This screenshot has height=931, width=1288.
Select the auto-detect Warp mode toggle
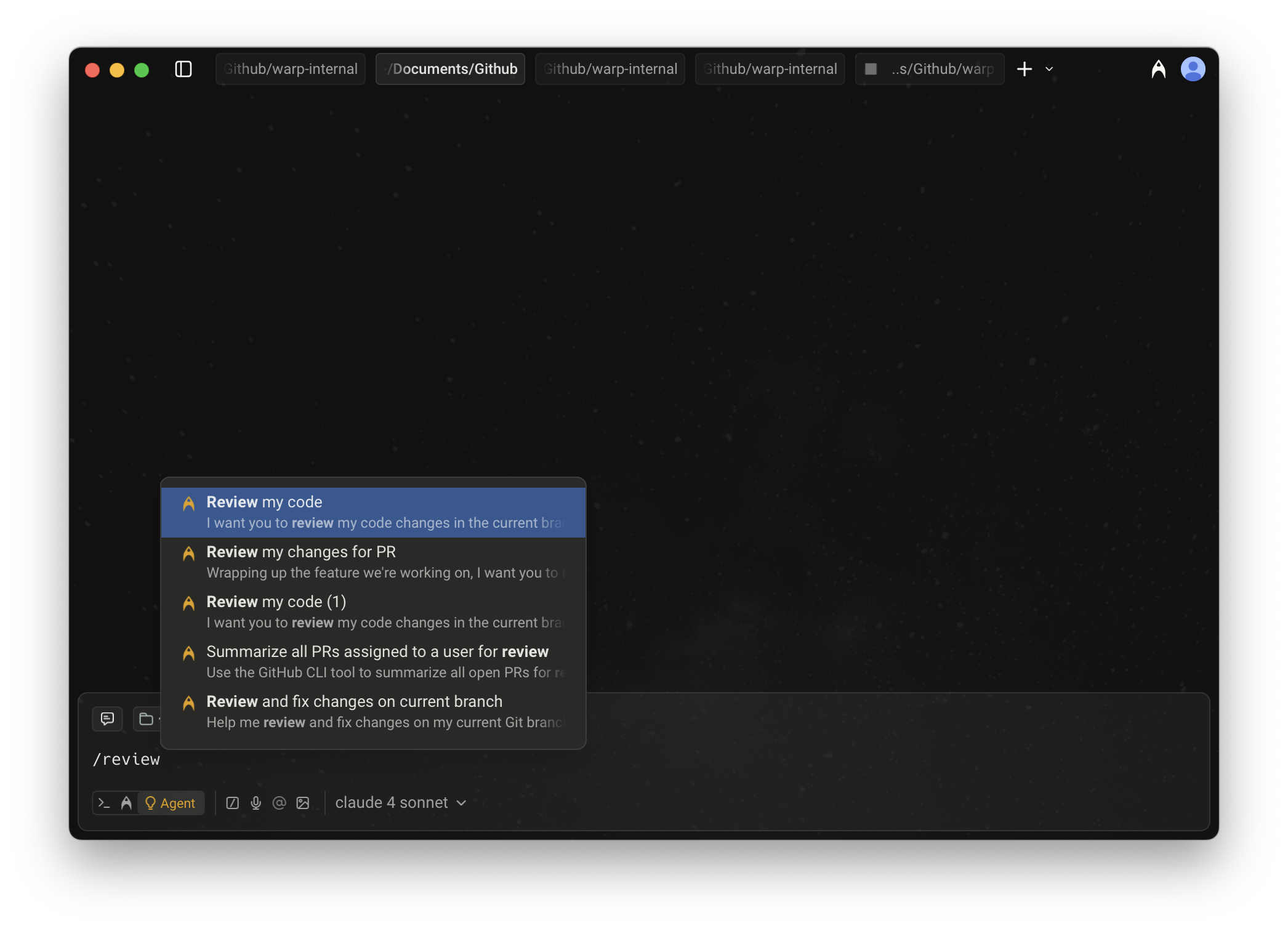pyautogui.click(x=126, y=803)
